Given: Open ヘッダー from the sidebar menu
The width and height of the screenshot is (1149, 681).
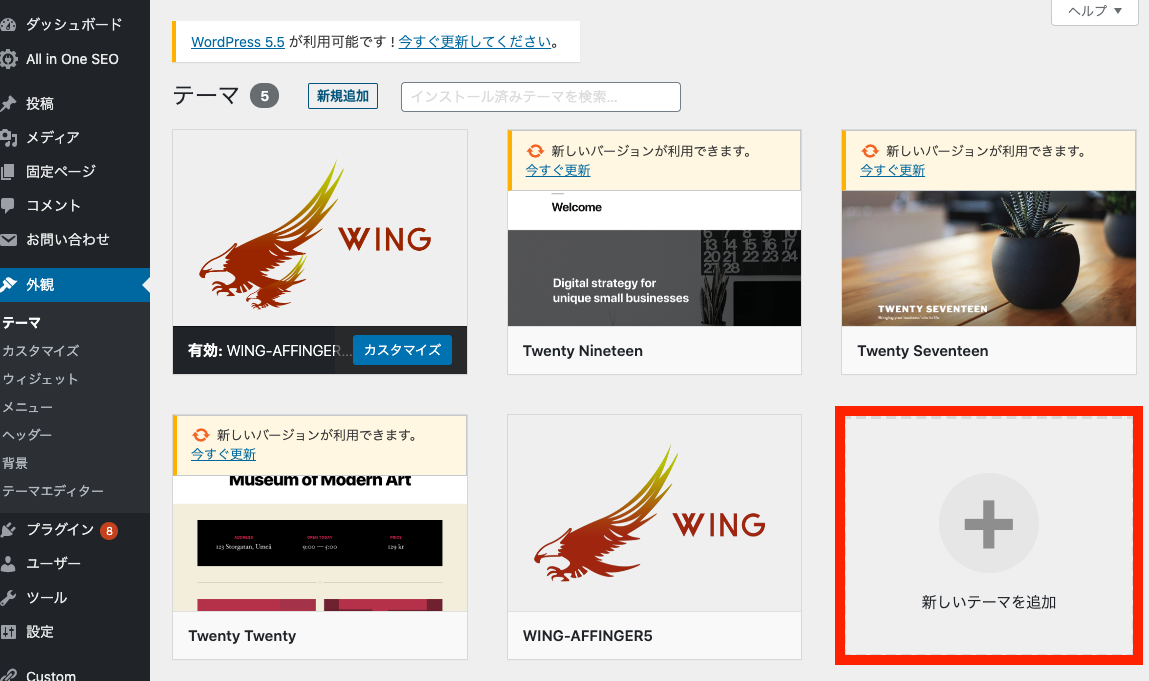Looking at the screenshot, I should (33, 434).
